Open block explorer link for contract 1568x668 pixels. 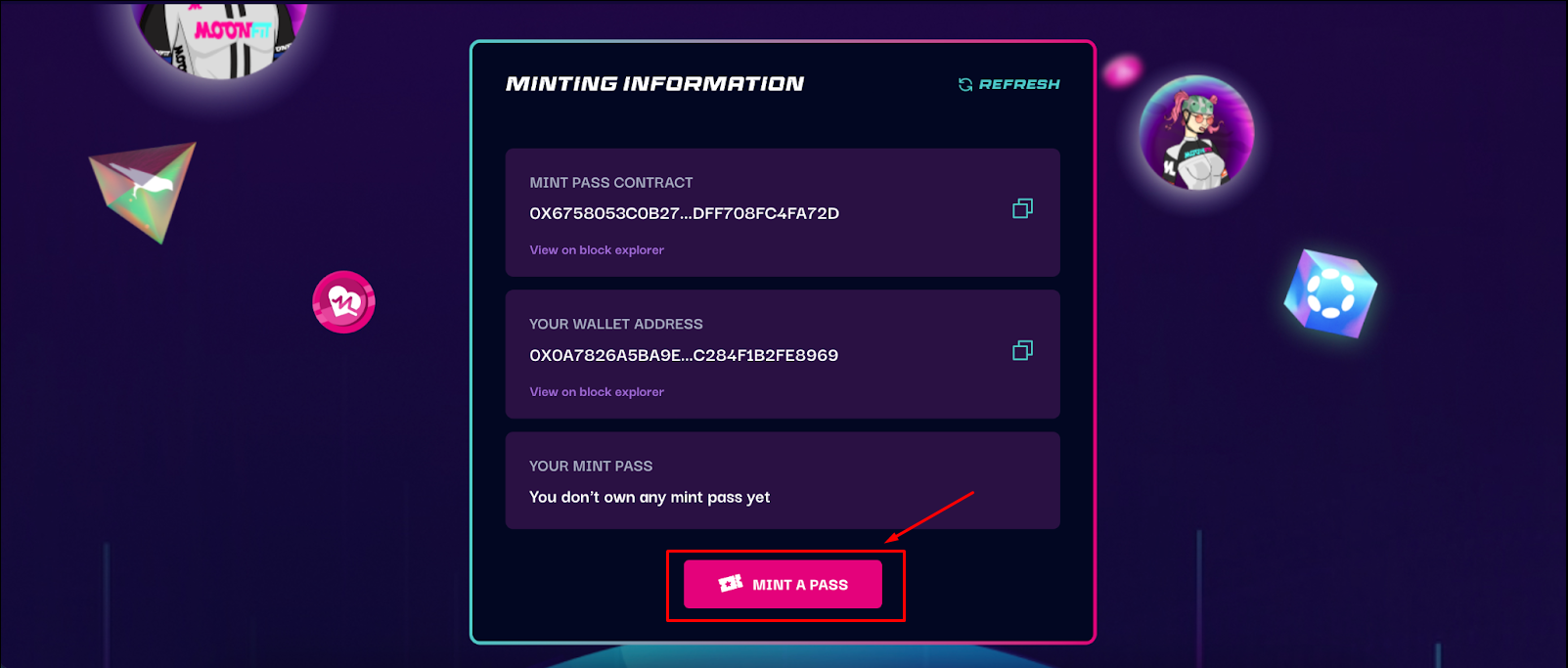(x=597, y=250)
